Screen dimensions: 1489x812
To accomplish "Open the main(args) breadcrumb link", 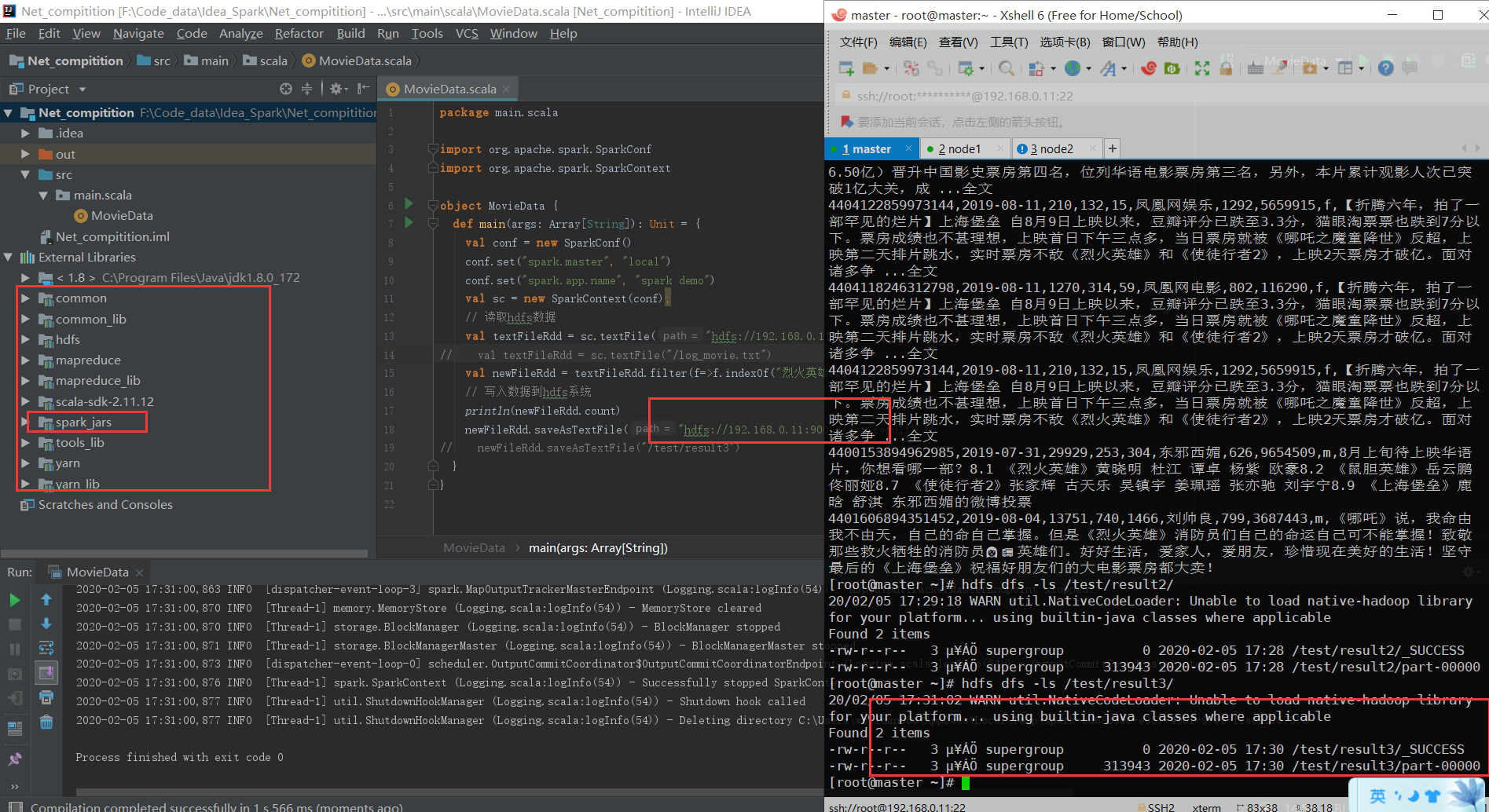I will point(599,547).
